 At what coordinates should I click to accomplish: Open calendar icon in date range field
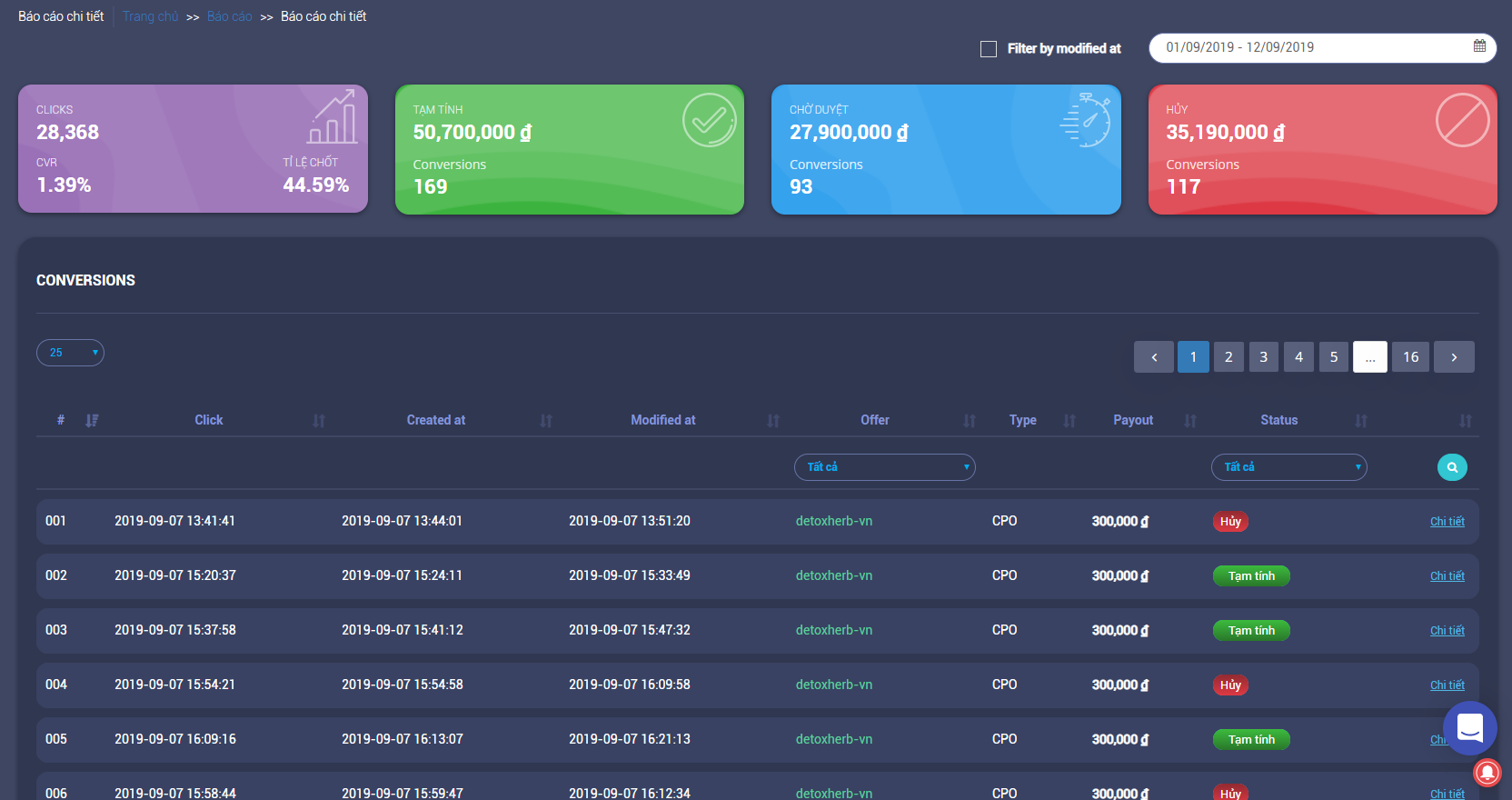[x=1479, y=46]
